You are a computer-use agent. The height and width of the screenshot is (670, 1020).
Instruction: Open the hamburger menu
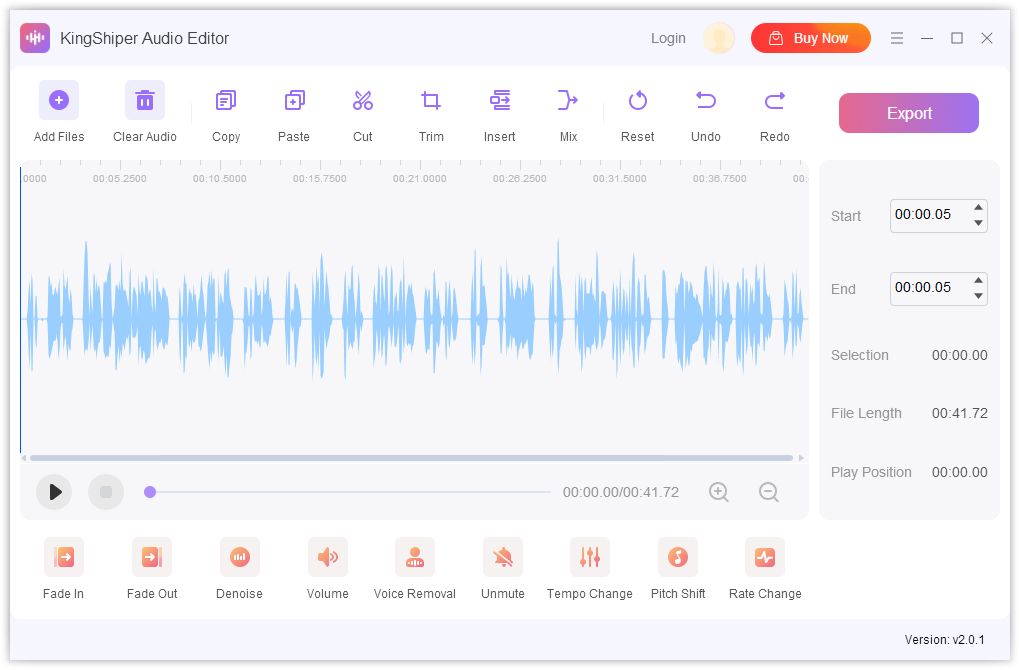[x=897, y=38]
